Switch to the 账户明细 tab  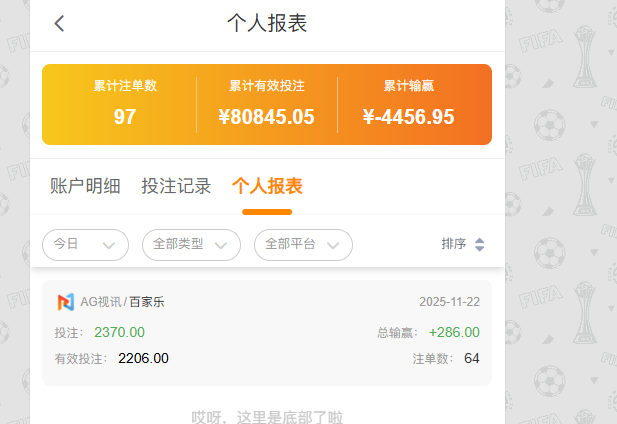coord(85,186)
